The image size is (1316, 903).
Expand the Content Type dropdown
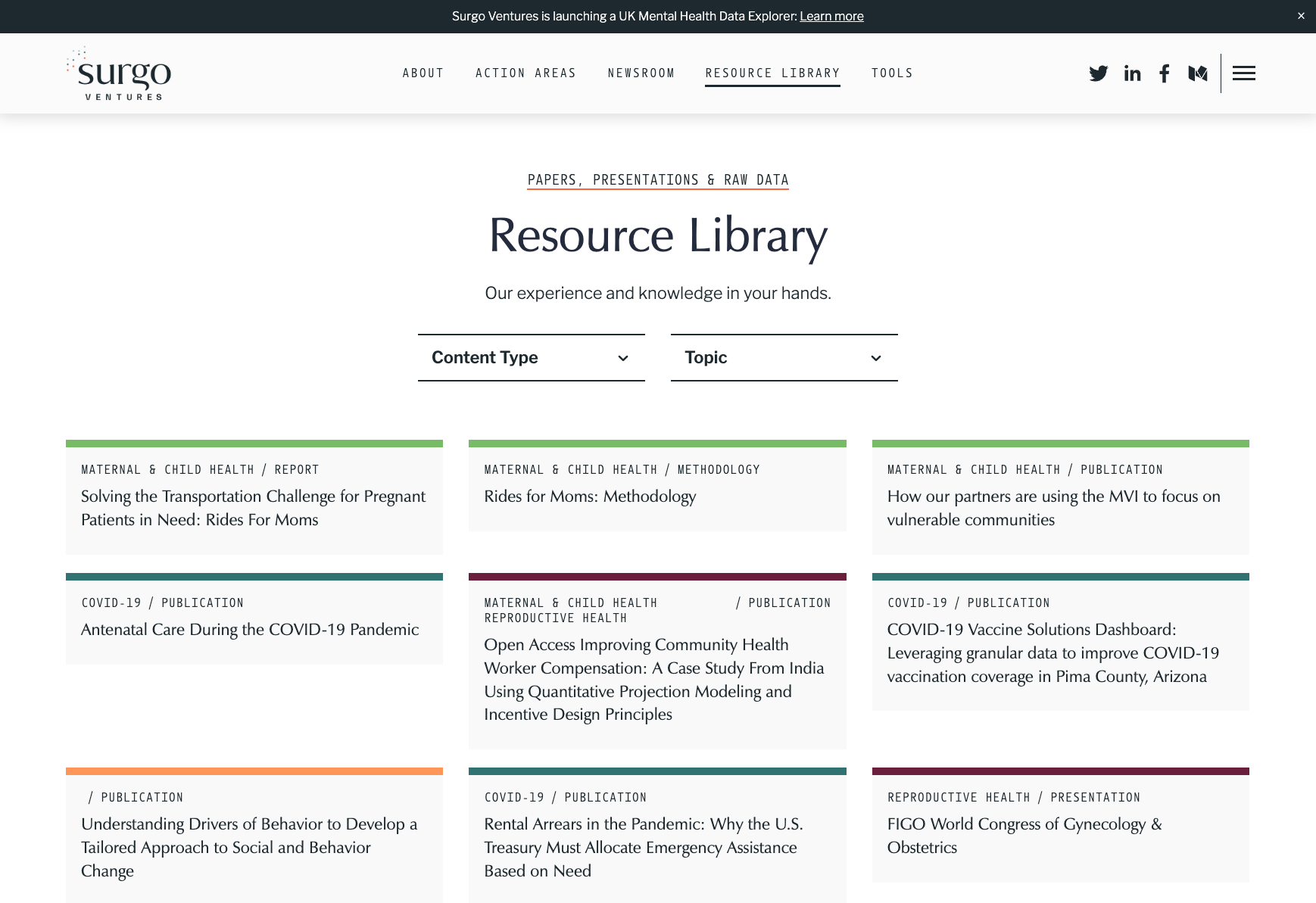coord(532,358)
